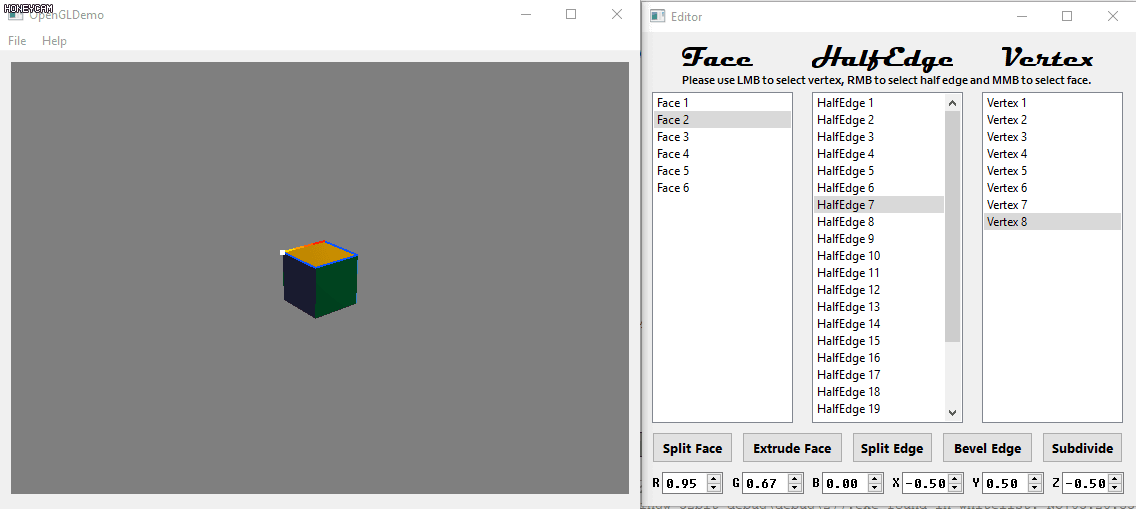Focus the Z coordinate field
Viewport: 1136px width, 509px height.
pyautogui.click(x=1085, y=483)
